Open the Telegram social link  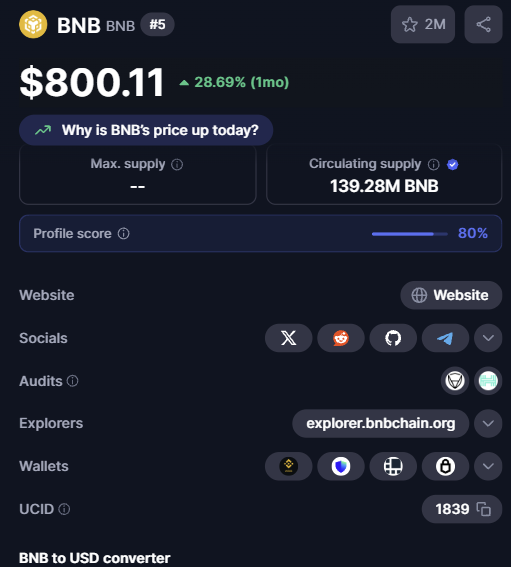pyautogui.click(x=445, y=338)
